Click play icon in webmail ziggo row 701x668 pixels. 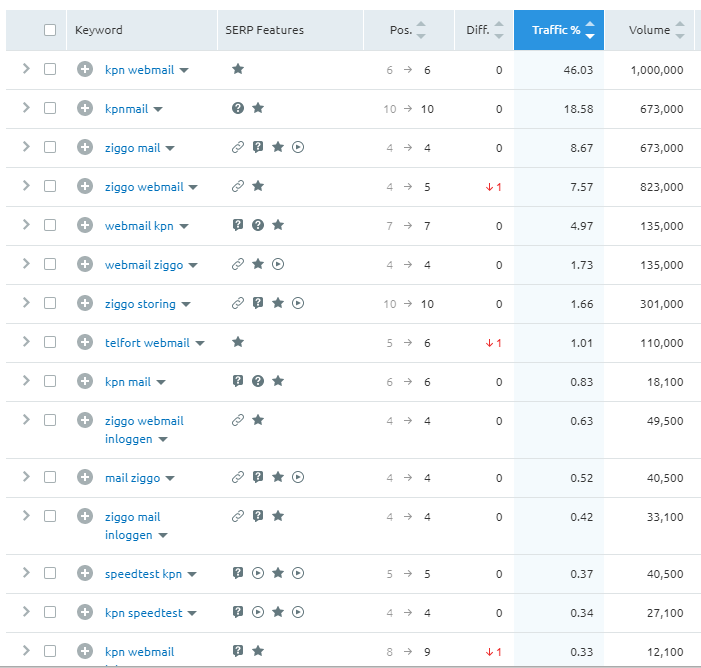278,264
